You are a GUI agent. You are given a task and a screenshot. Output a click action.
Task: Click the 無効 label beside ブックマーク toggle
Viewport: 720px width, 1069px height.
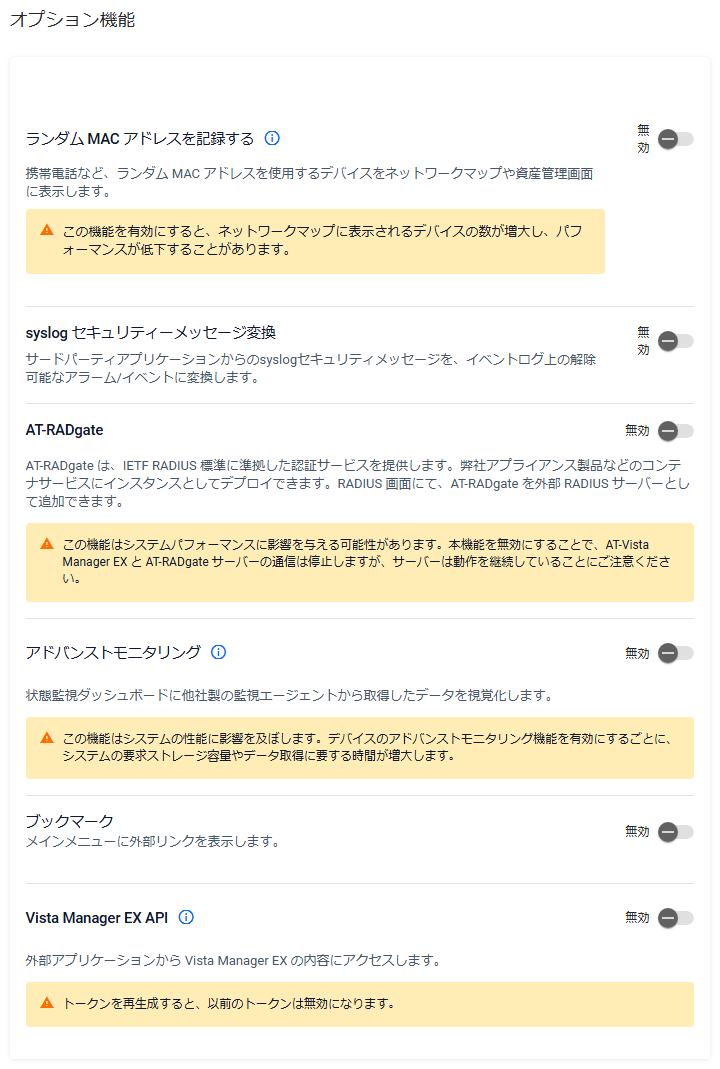click(x=638, y=831)
